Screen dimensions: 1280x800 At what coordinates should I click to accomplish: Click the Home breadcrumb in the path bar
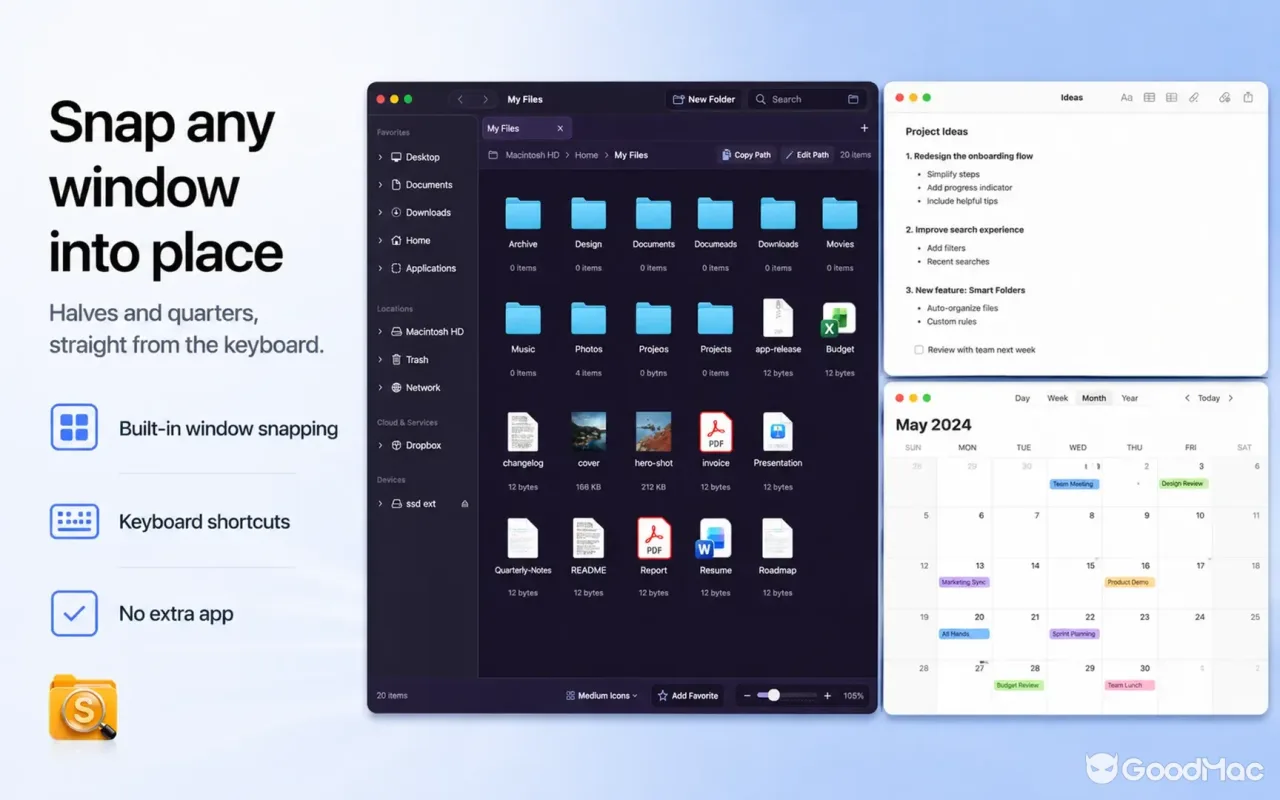point(586,155)
